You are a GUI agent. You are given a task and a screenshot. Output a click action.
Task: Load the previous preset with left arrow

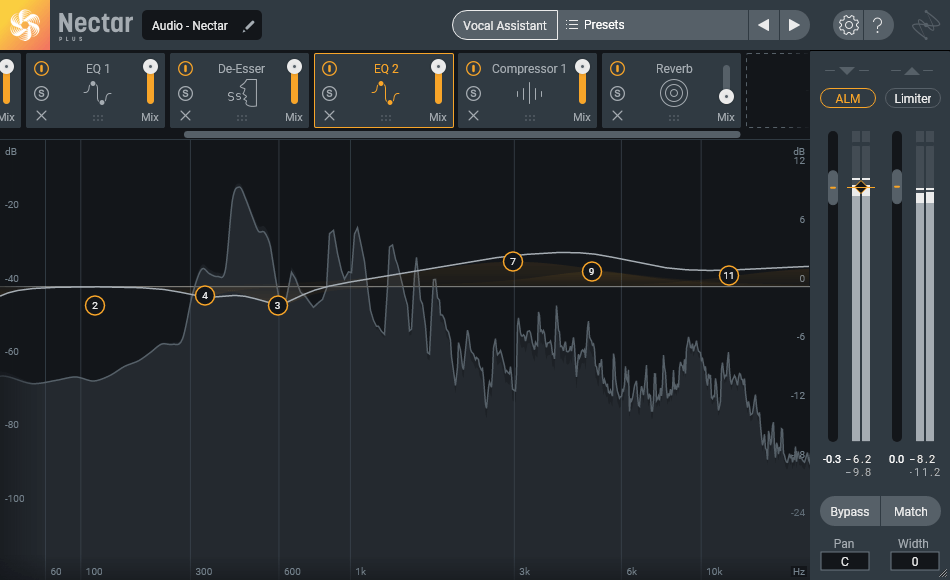click(763, 25)
